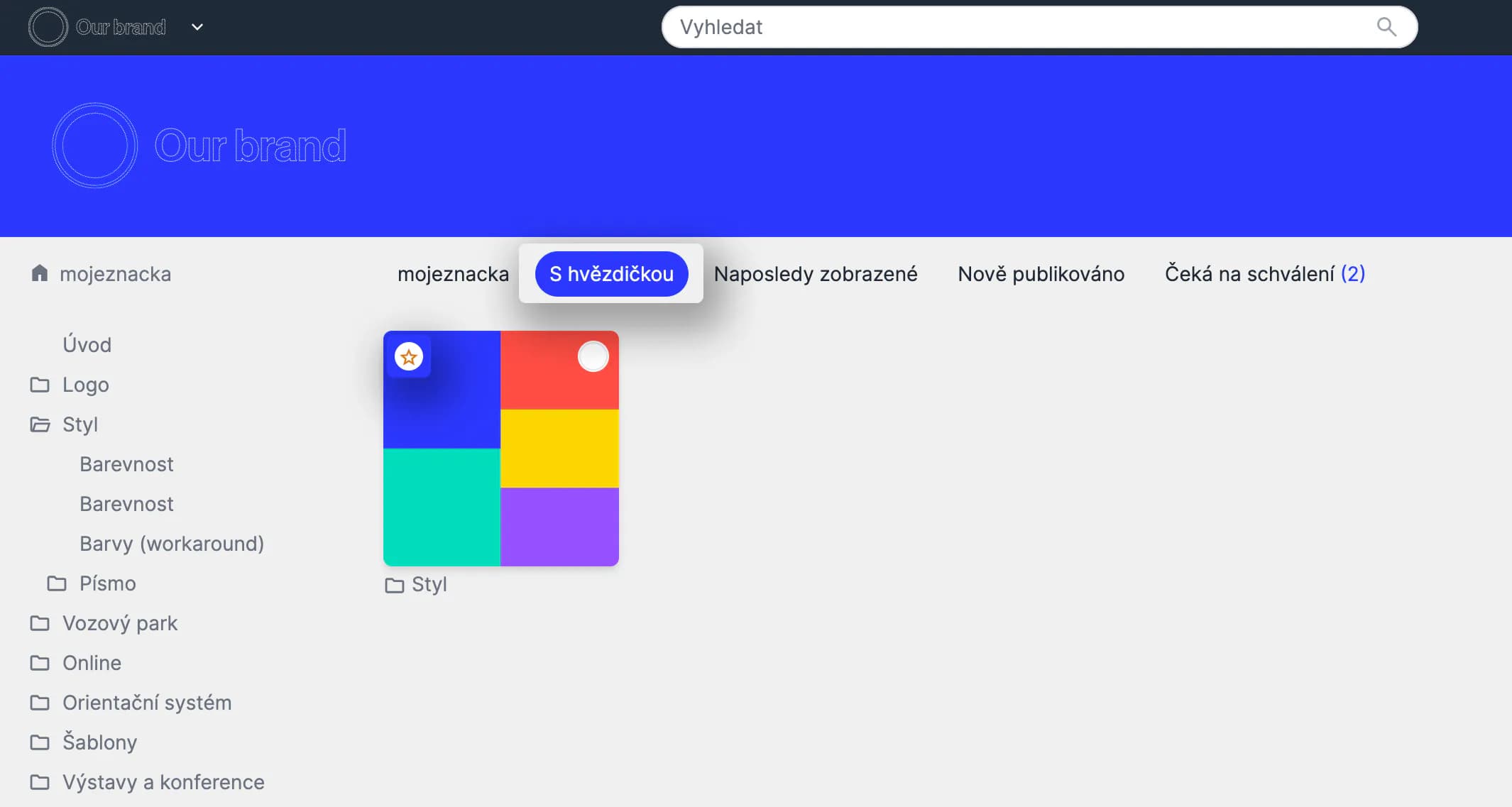Open the Úvod page link in the sidebar
The image size is (1512, 807).
(x=87, y=345)
